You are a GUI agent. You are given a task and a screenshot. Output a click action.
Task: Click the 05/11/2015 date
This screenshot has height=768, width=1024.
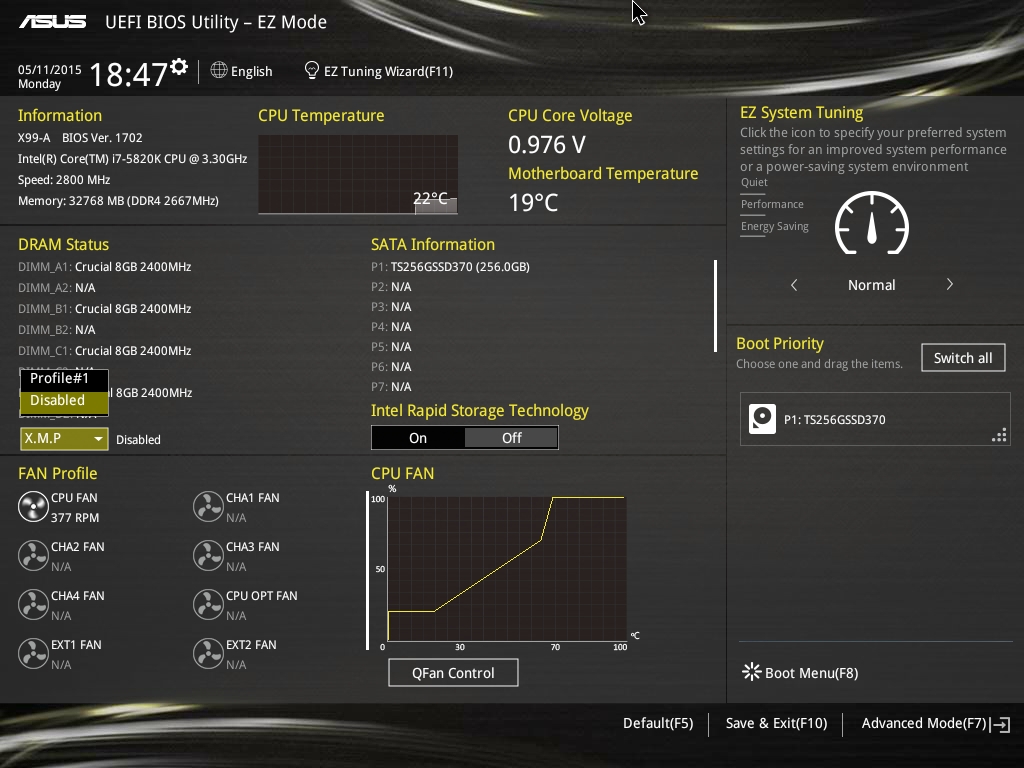point(50,70)
